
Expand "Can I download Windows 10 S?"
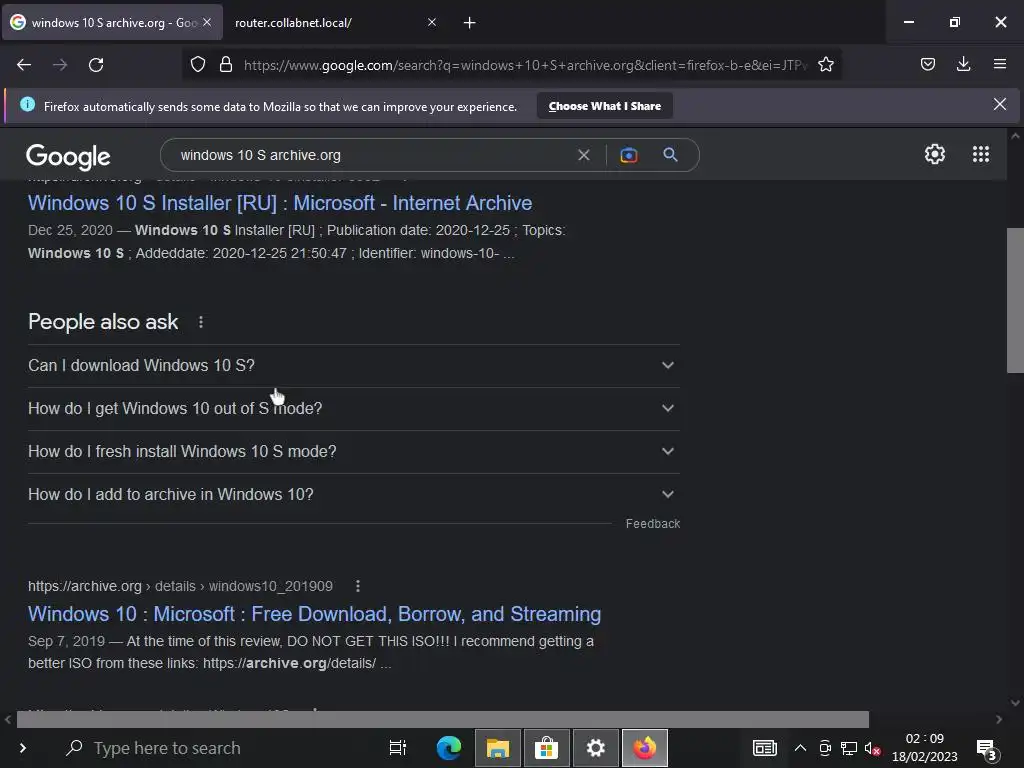pos(353,366)
